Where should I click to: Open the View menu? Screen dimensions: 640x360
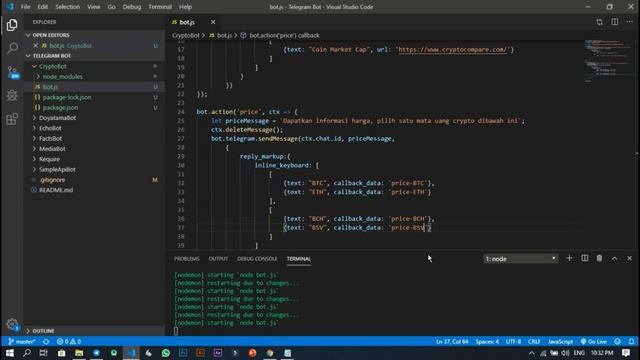point(93,7)
